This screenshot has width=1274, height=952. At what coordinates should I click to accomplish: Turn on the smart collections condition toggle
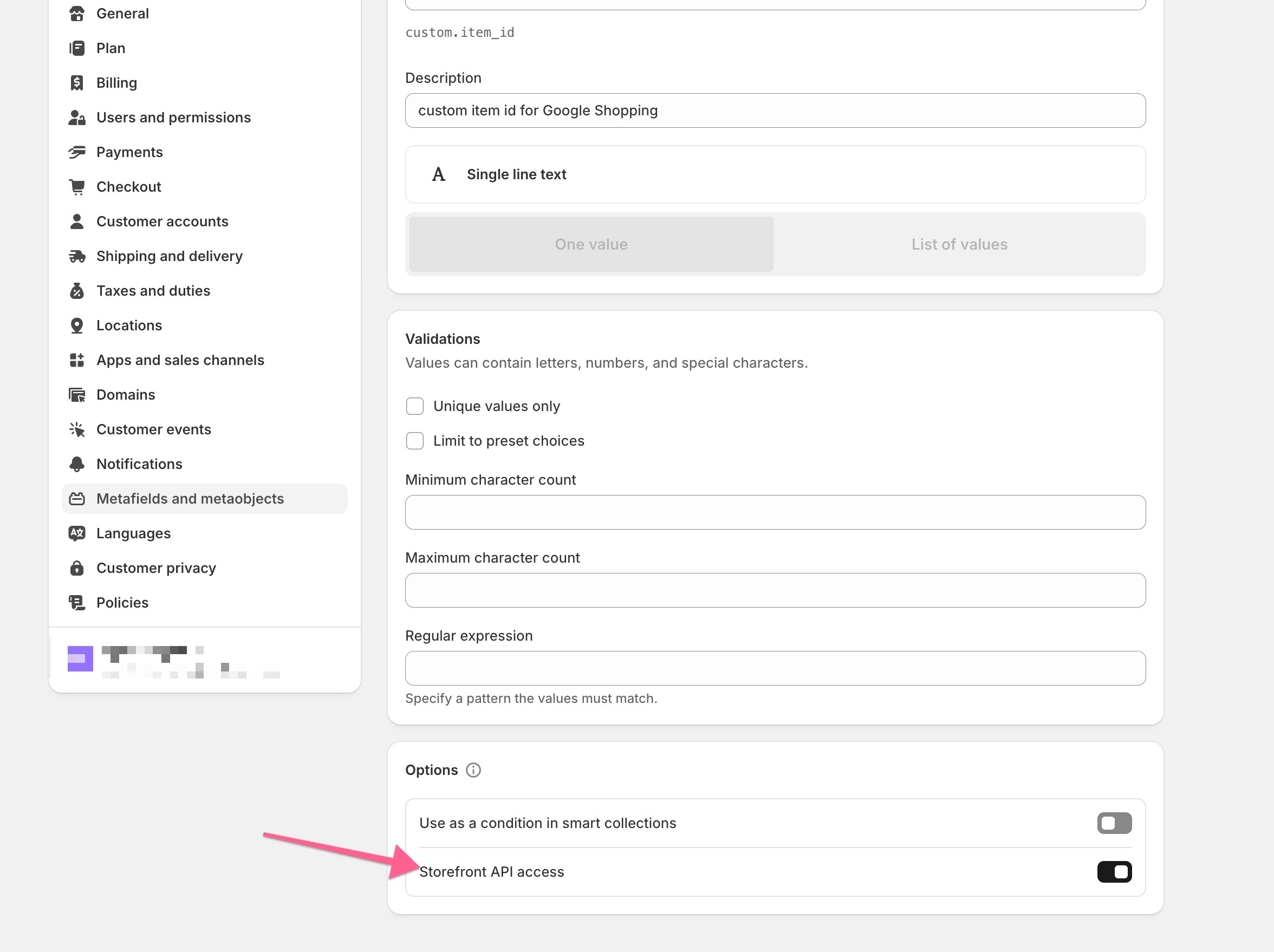click(1114, 823)
